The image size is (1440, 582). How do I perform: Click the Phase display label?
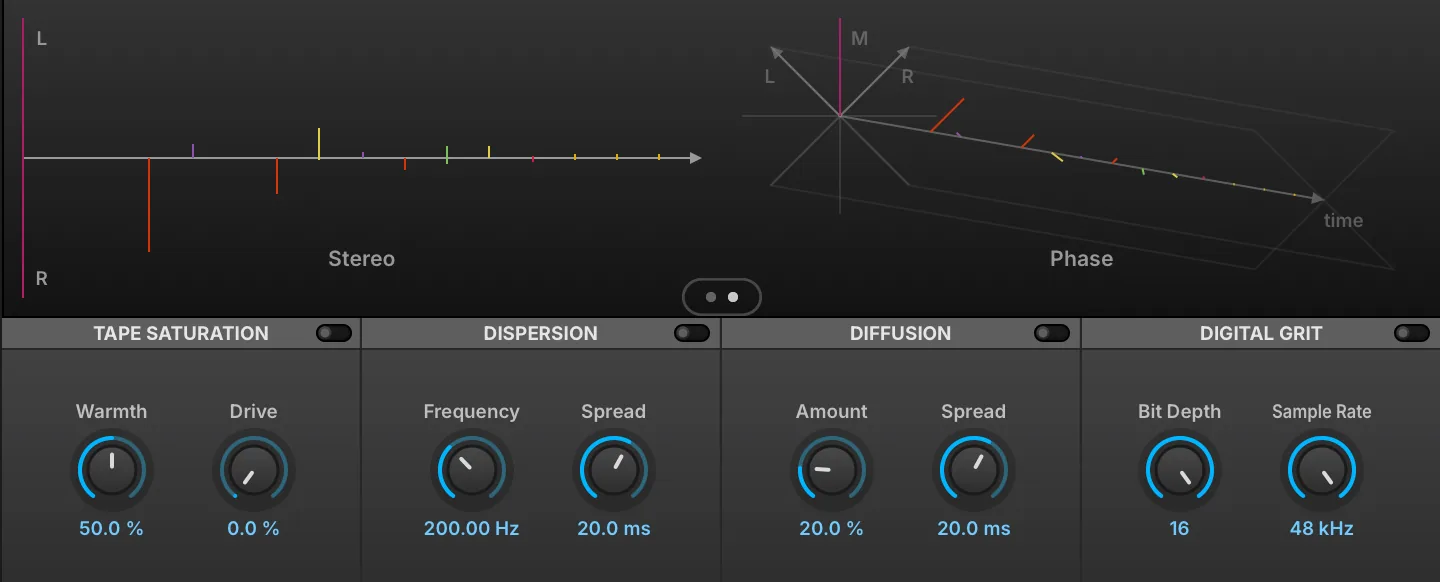pyautogui.click(x=1081, y=259)
